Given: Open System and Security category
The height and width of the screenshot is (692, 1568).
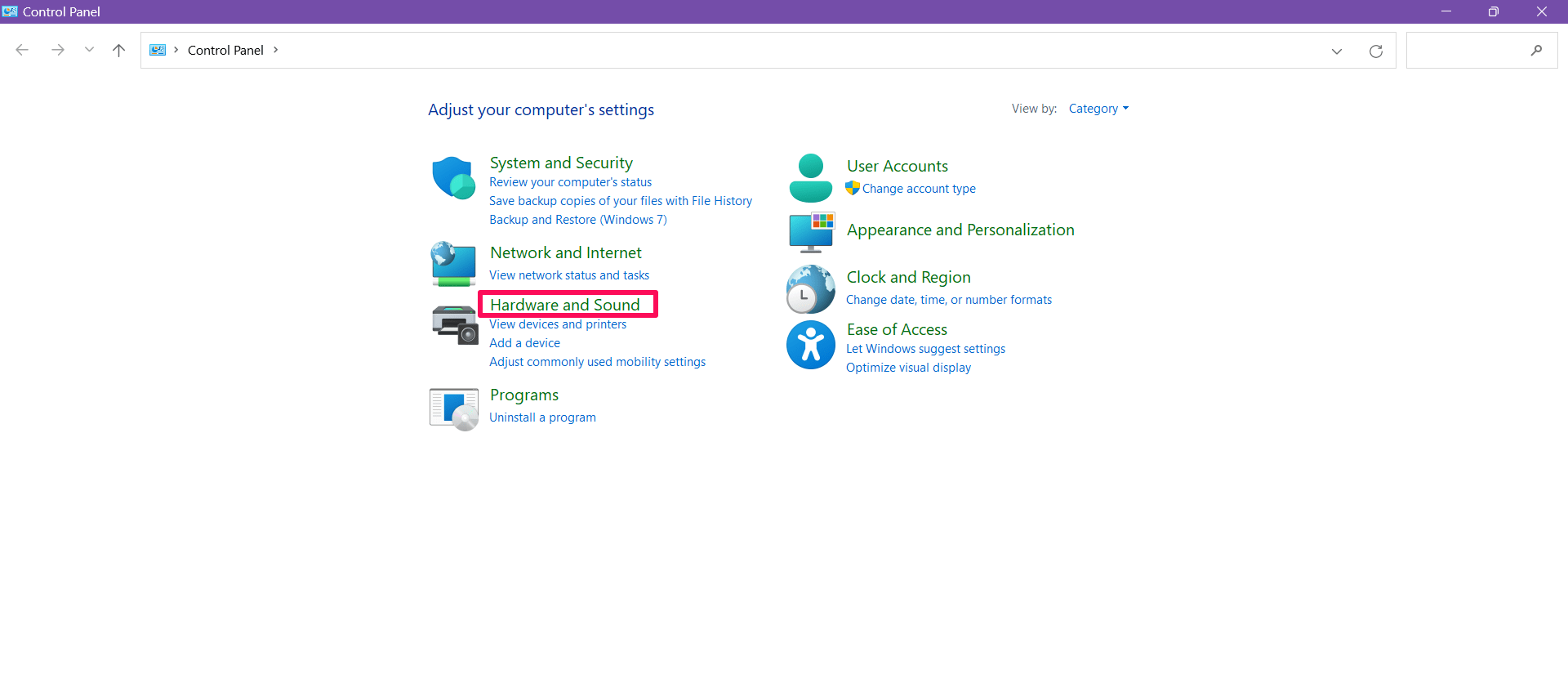Looking at the screenshot, I should point(561,163).
